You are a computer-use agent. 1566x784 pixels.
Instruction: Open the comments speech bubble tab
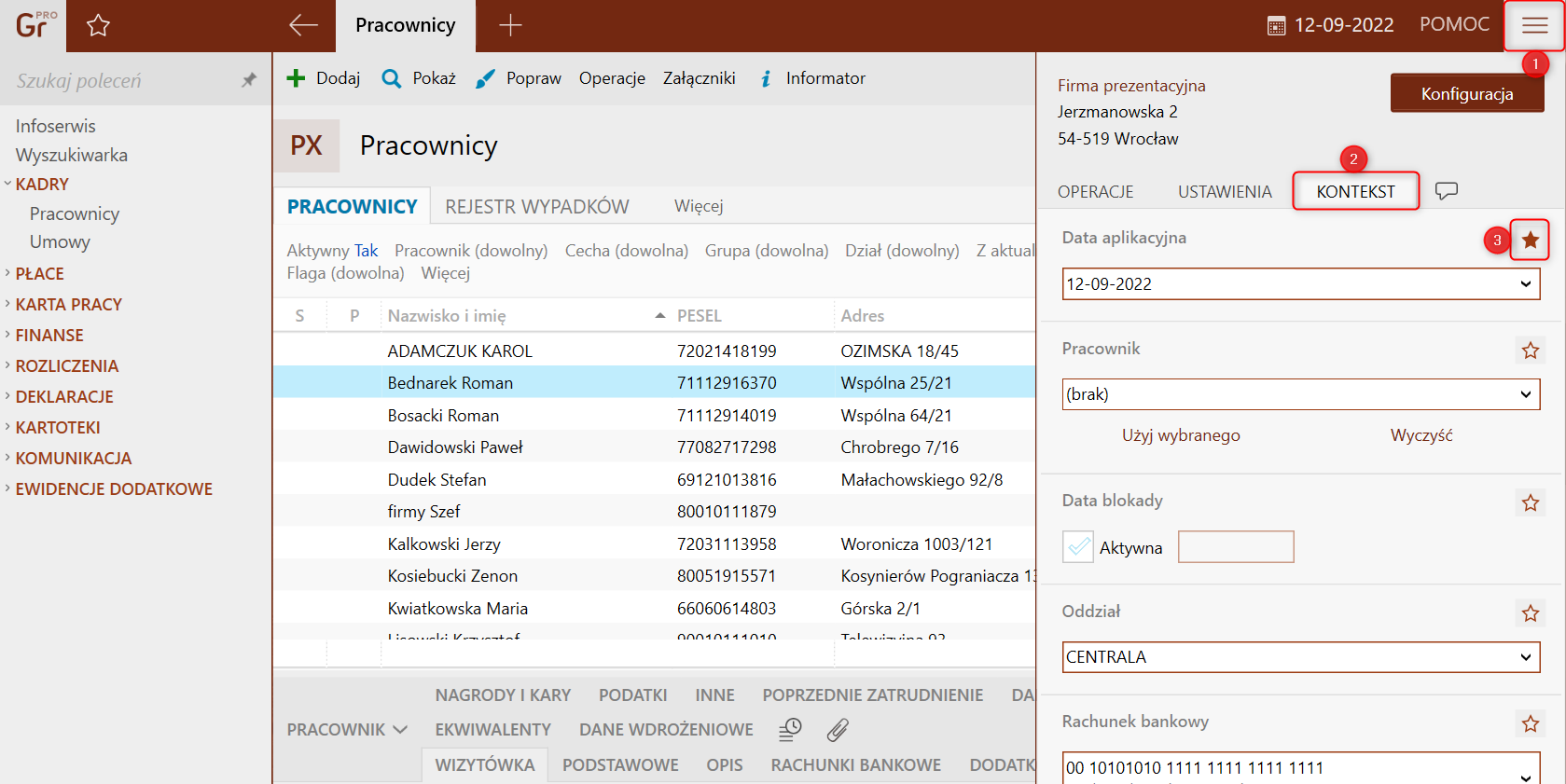coord(1446,191)
